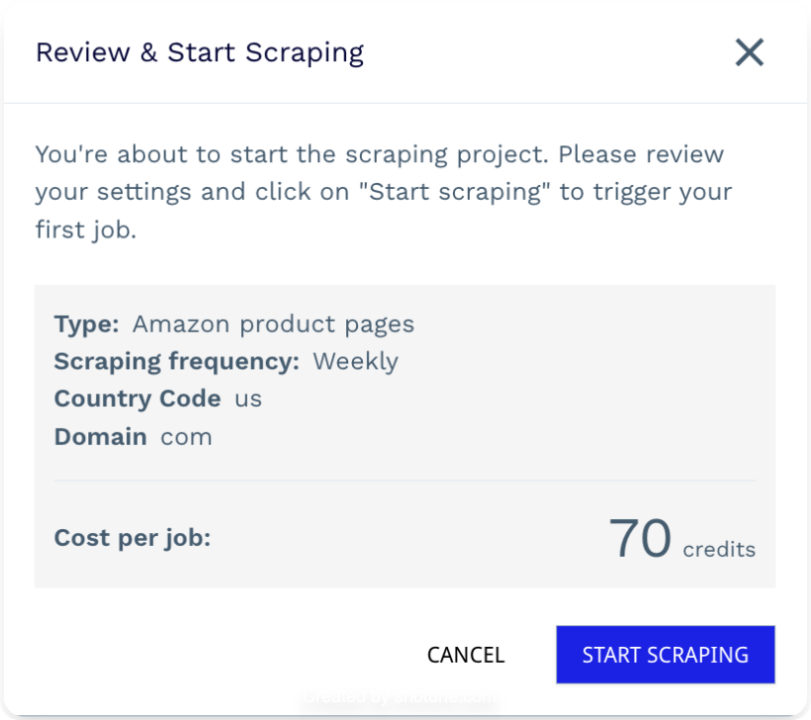Viewport: 811px width, 720px height.
Task: Click the "Review & Start Scraping" dialog title
Action: pos(199,52)
